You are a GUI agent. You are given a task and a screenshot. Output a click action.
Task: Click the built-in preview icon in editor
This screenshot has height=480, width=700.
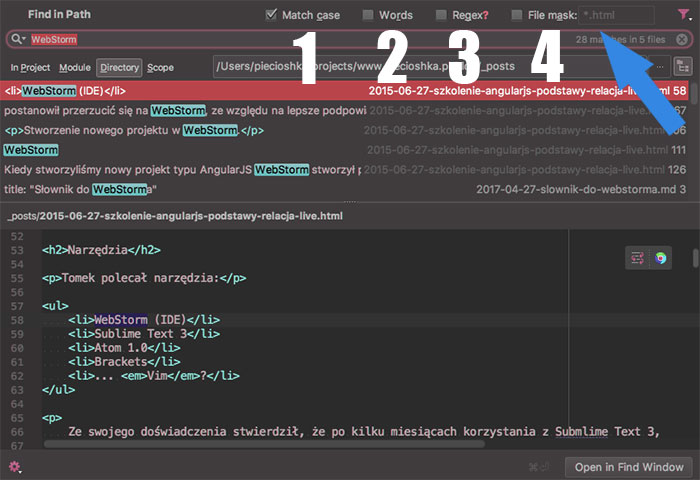pos(637,258)
